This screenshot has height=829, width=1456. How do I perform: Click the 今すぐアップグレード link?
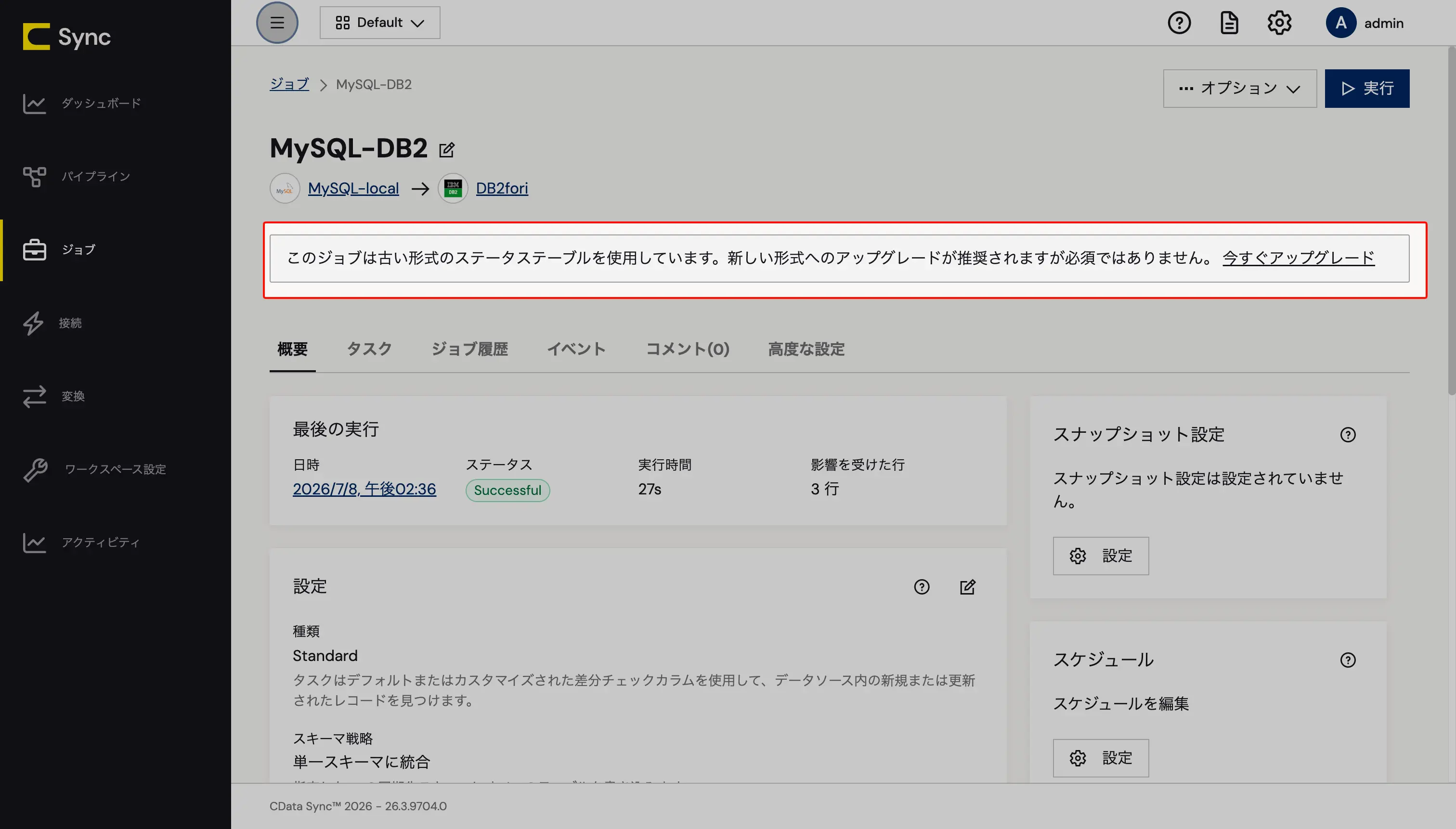(1298, 259)
